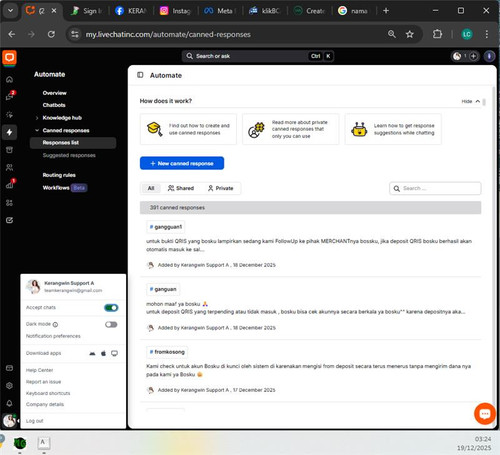The width and height of the screenshot is (500, 455).
Task: Open Chrome three-dot menu
Action: click(487, 34)
